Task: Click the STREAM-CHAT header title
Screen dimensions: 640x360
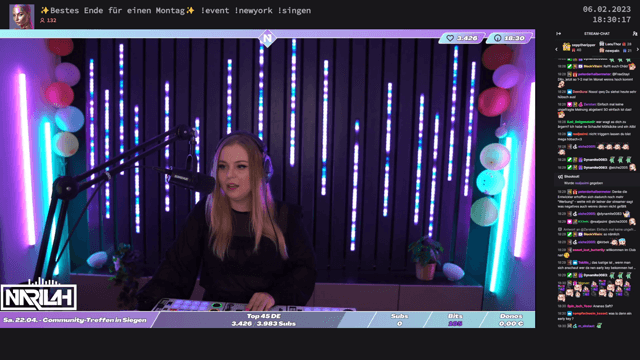Action: [x=597, y=34]
